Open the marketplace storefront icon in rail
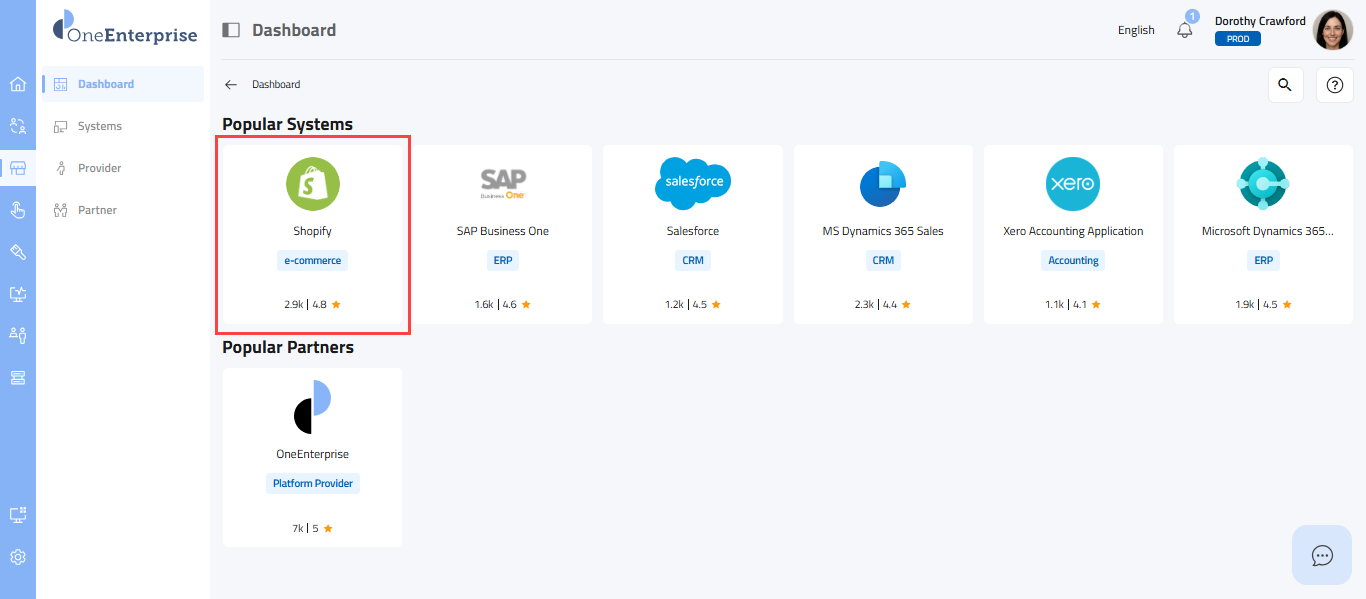The height and width of the screenshot is (599, 1366). 18,168
